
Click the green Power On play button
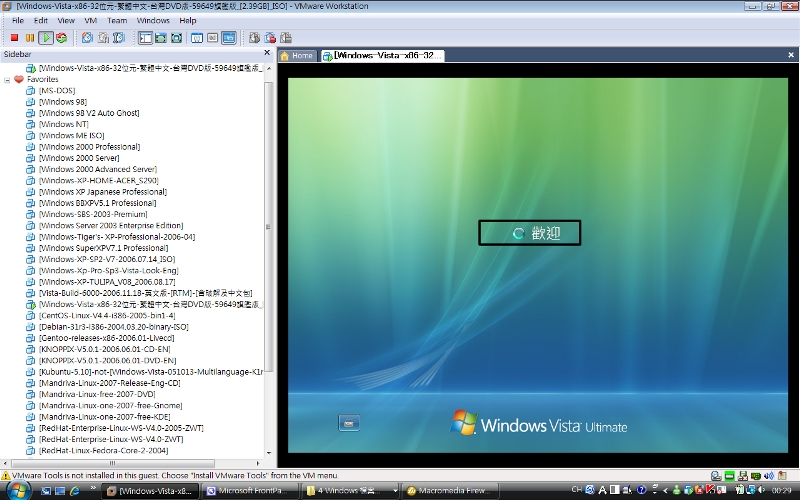point(46,38)
